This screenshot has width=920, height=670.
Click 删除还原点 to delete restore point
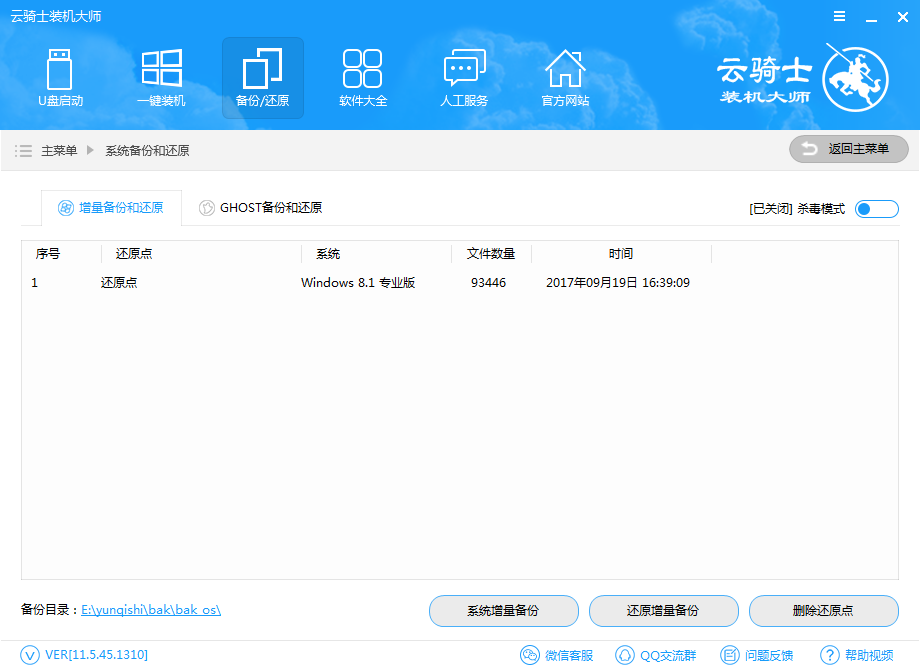point(823,611)
